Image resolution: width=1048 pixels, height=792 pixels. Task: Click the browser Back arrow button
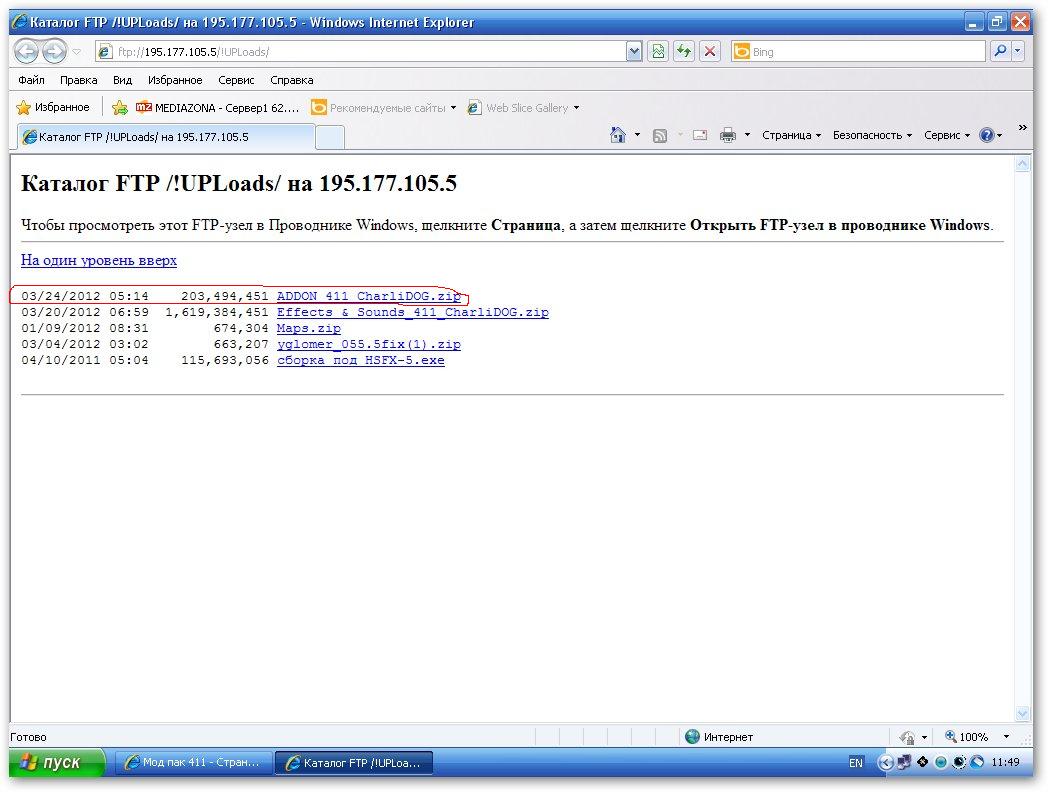pos(26,51)
